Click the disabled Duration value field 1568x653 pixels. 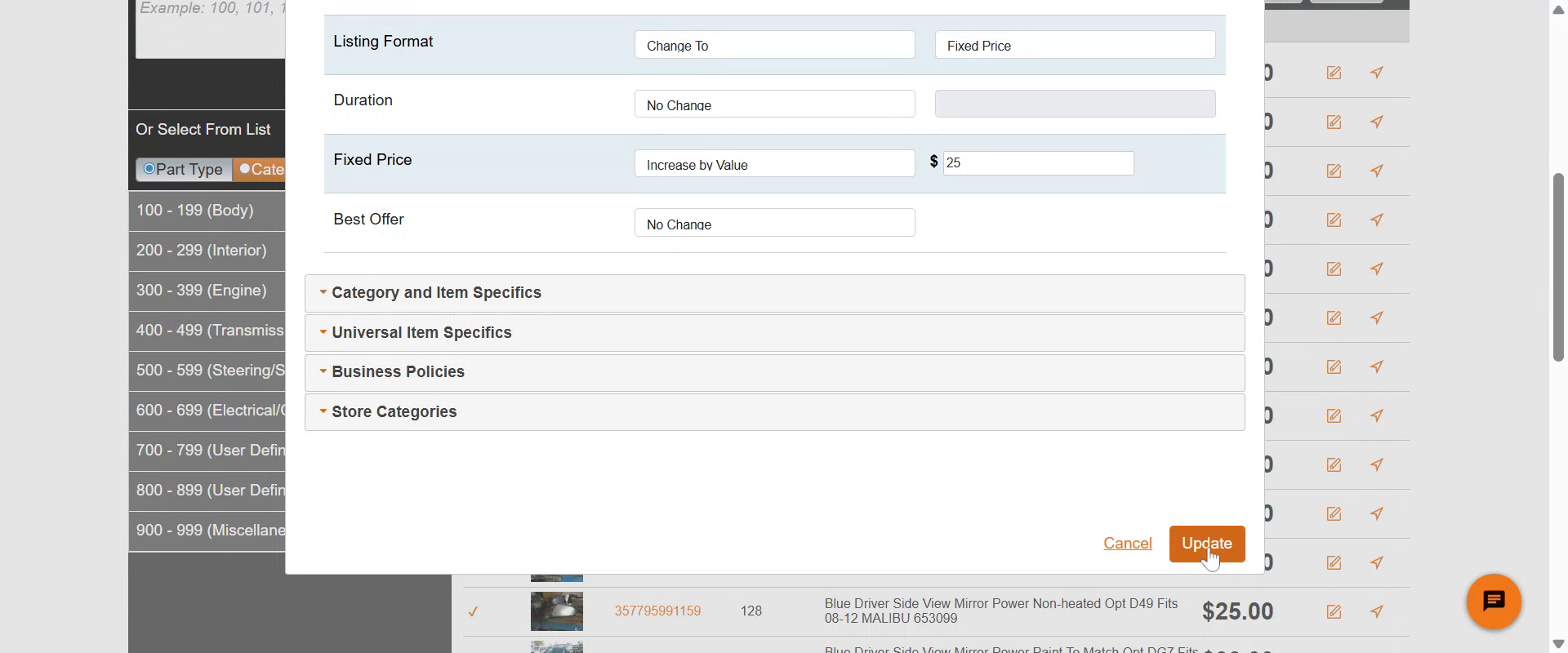[x=1075, y=104]
